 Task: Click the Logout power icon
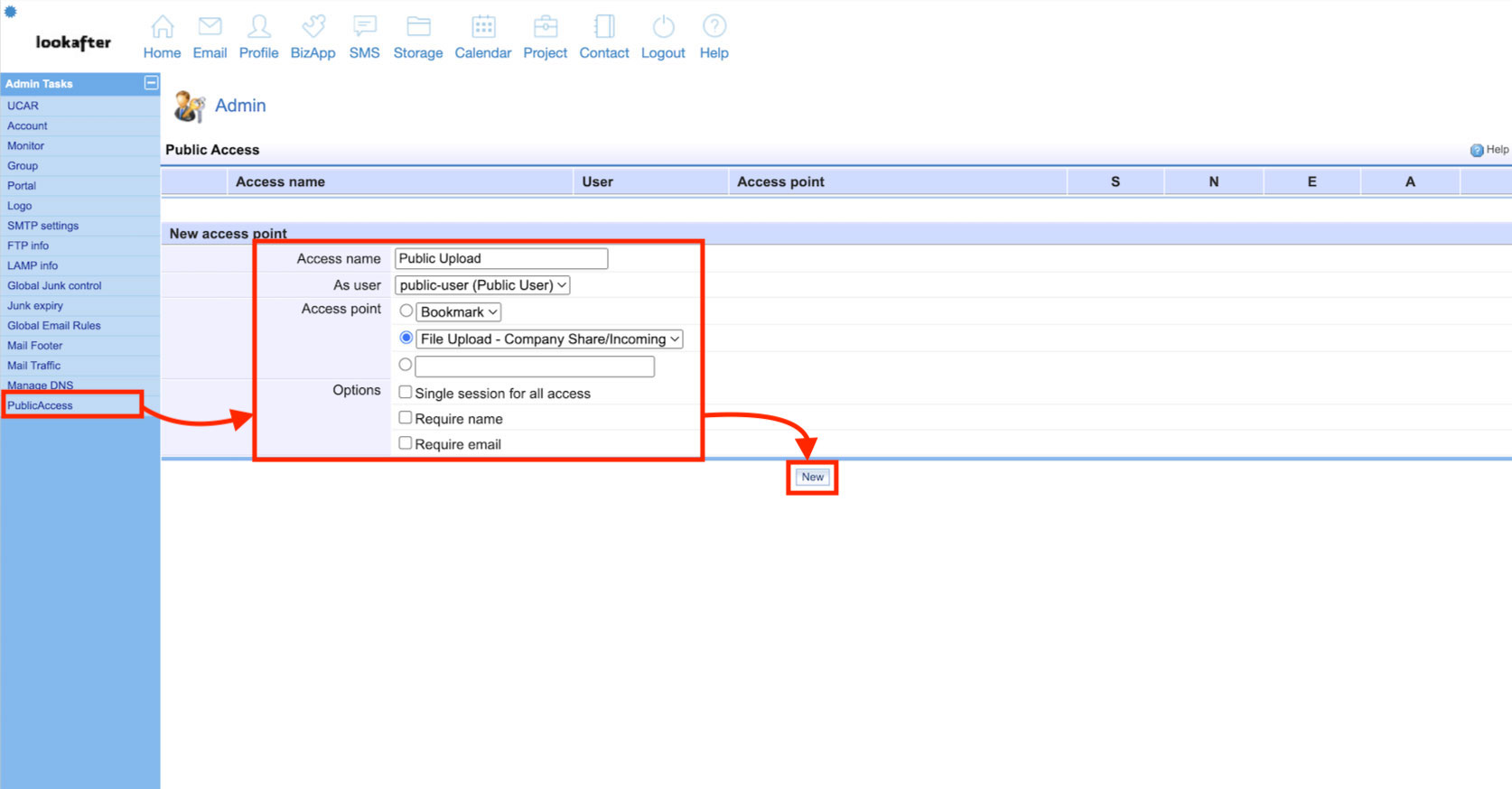tap(663, 26)
